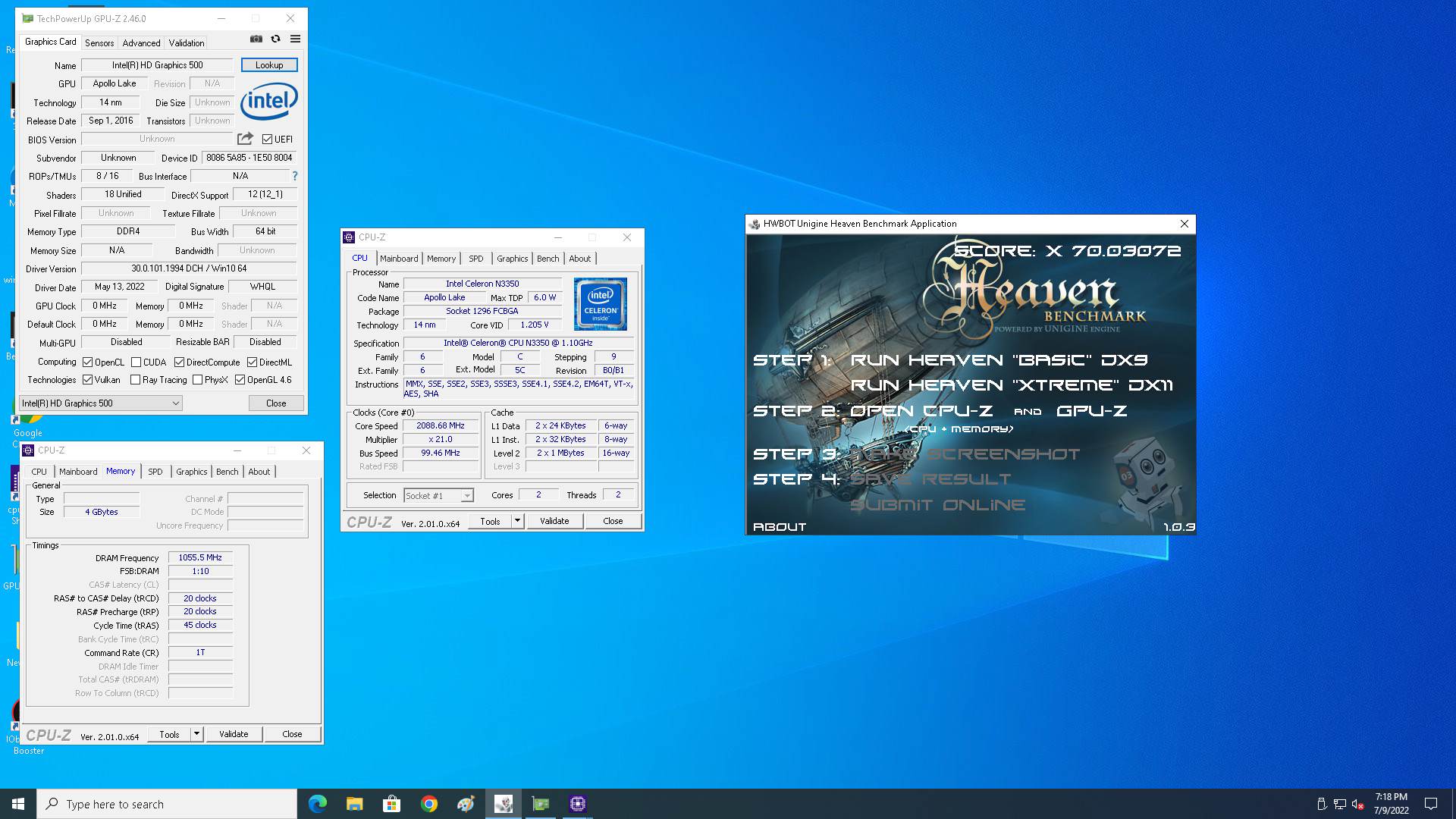Click OPEN CPU-Z in Heaven app
The image size is (1456, 819).
921,411
